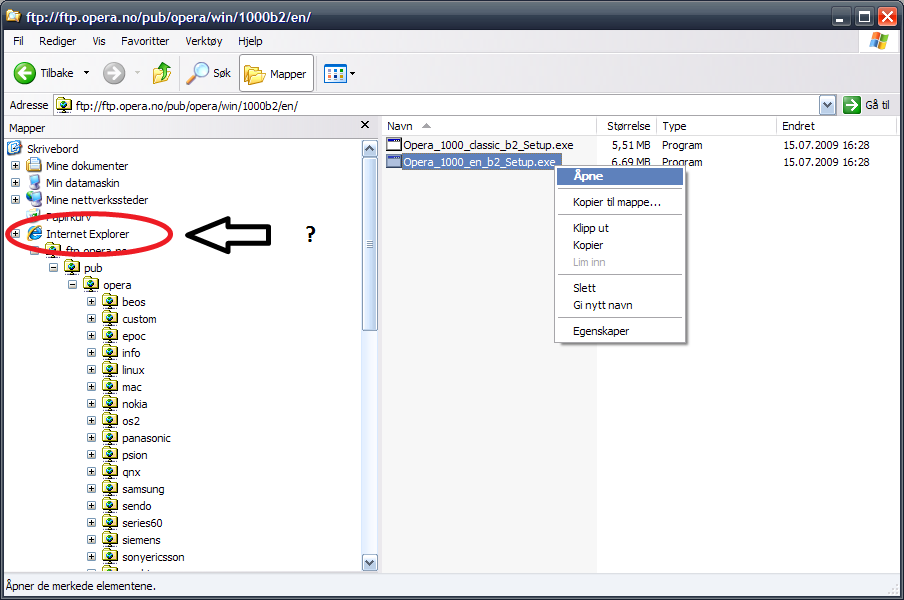
Task: Click the pub FTP folder icon
Action: tap(72, 267)
